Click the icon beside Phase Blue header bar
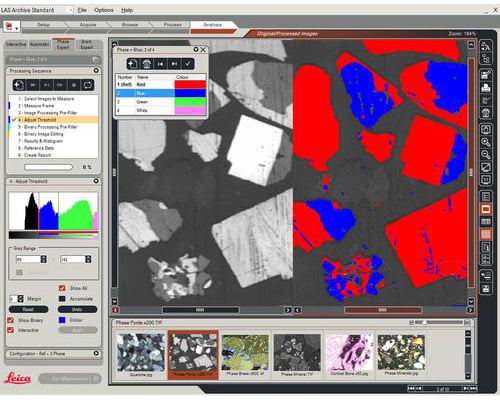The width and height of the screenshot is (500, 400). (x=95, y=59)
